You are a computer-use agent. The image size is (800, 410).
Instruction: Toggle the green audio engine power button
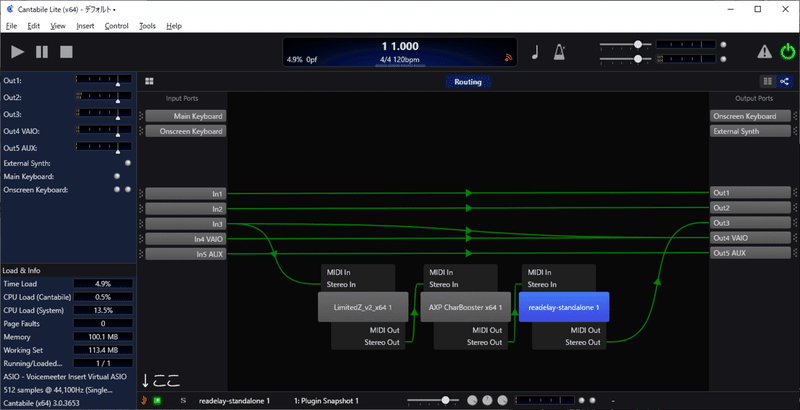point(788,52)
